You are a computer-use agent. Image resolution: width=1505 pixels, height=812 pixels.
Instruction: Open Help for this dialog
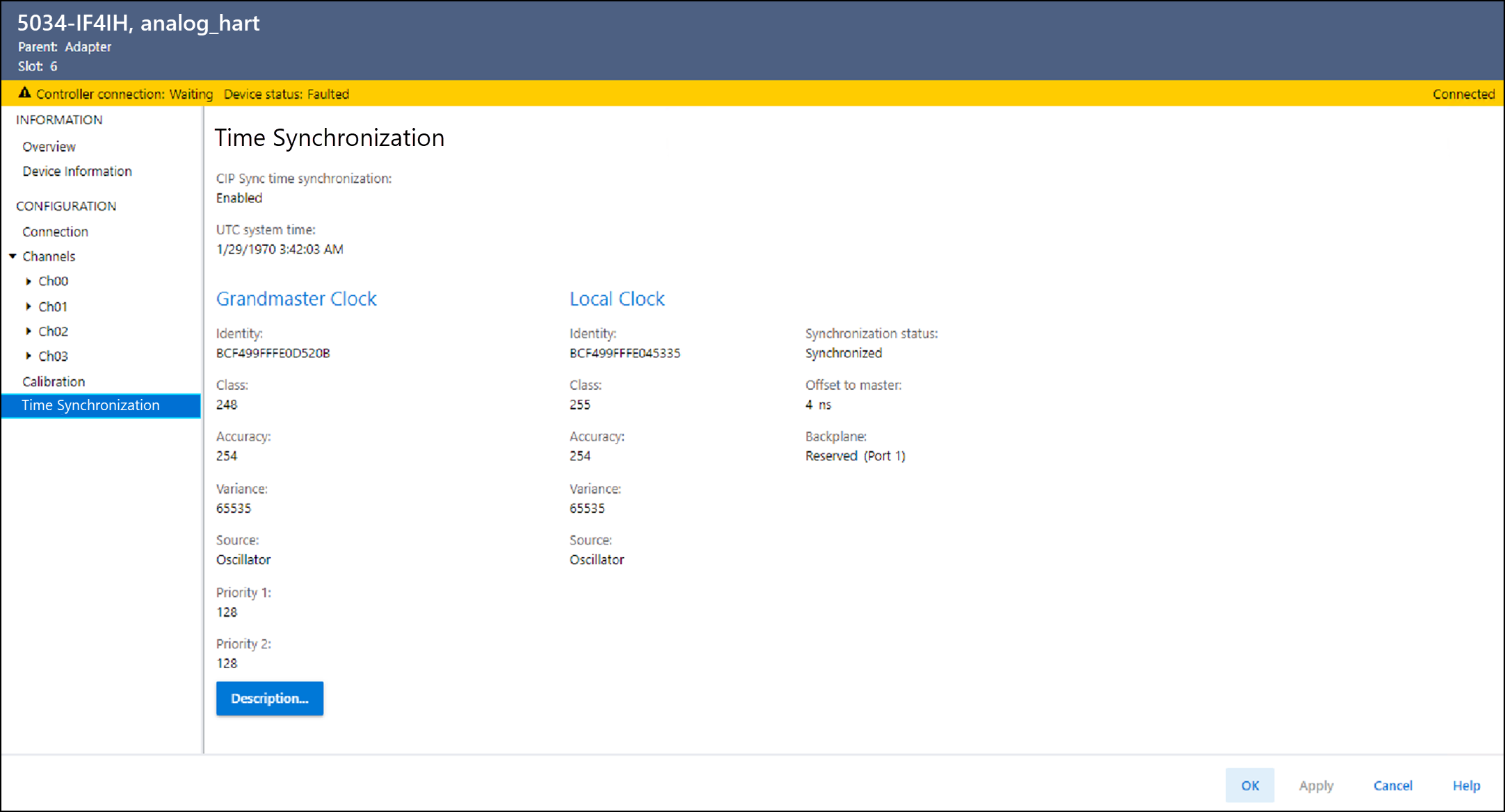1466,786
